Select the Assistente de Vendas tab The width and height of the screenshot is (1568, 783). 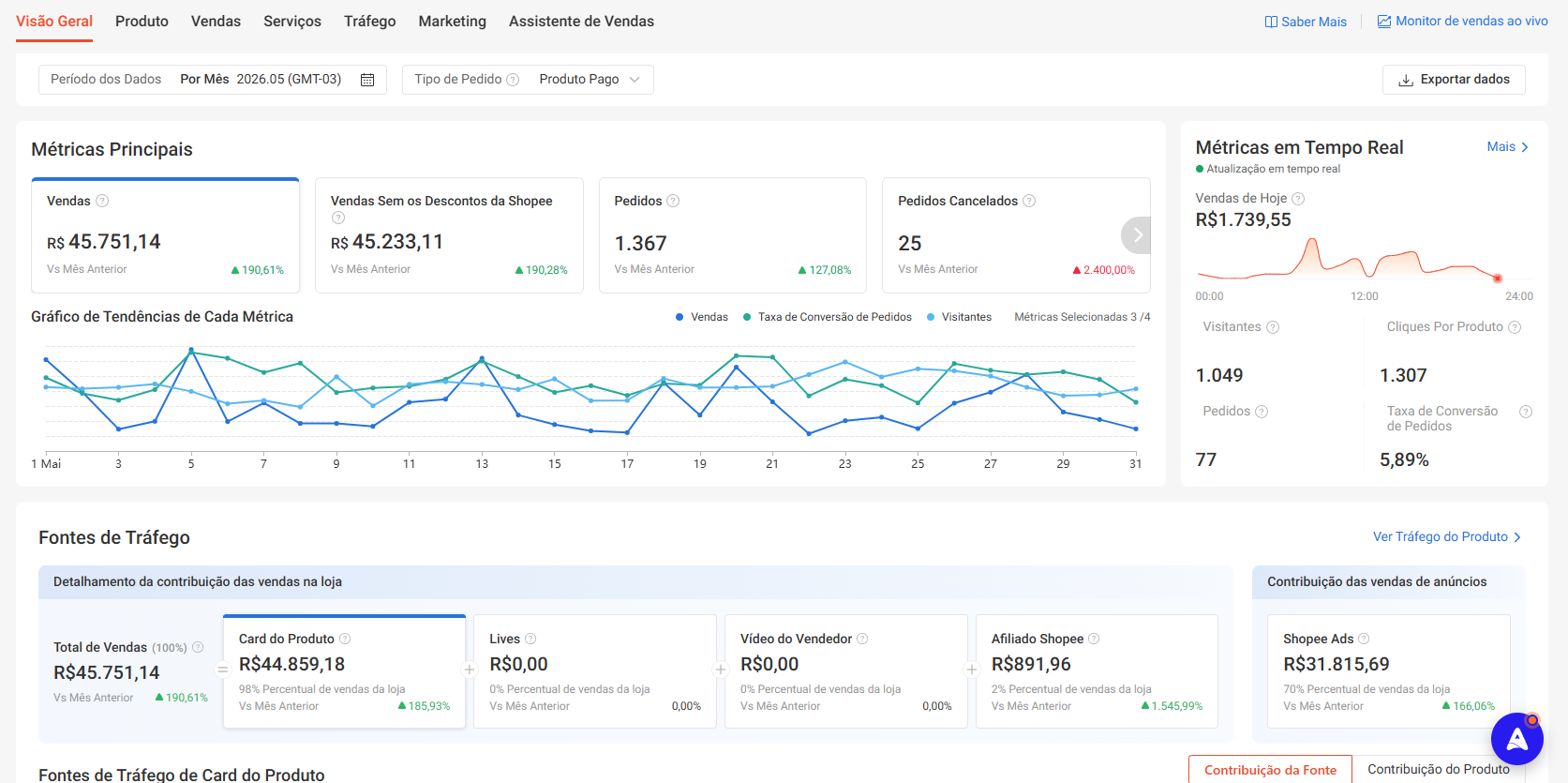[x=581, y=21]
